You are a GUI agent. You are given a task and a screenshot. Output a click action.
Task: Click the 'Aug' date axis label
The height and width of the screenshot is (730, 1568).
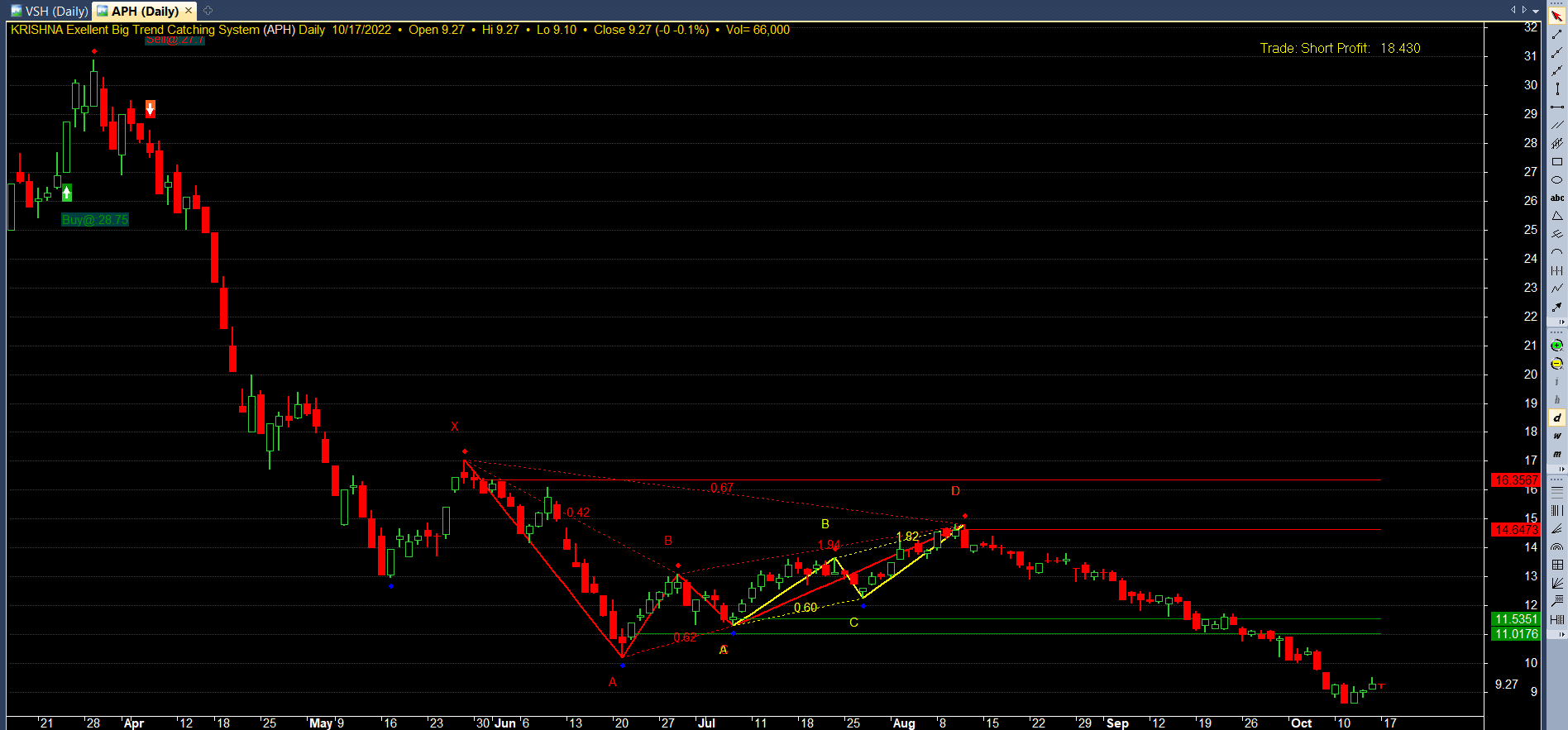pos(904,723)
